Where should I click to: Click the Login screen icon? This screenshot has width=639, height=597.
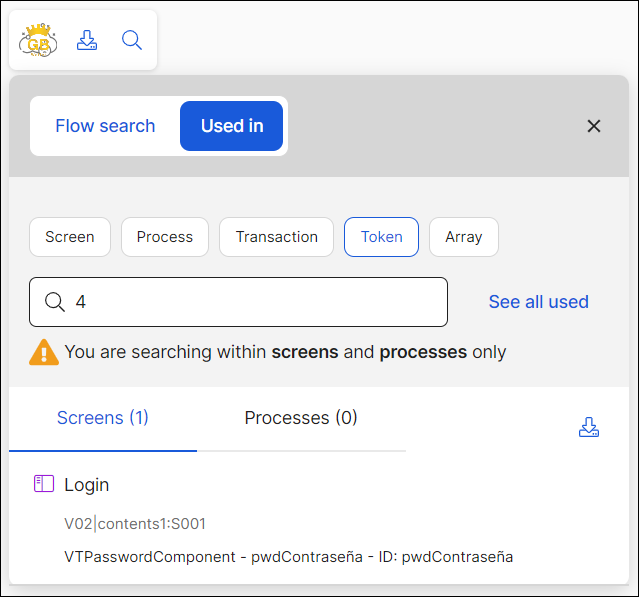tap(43, 484)
